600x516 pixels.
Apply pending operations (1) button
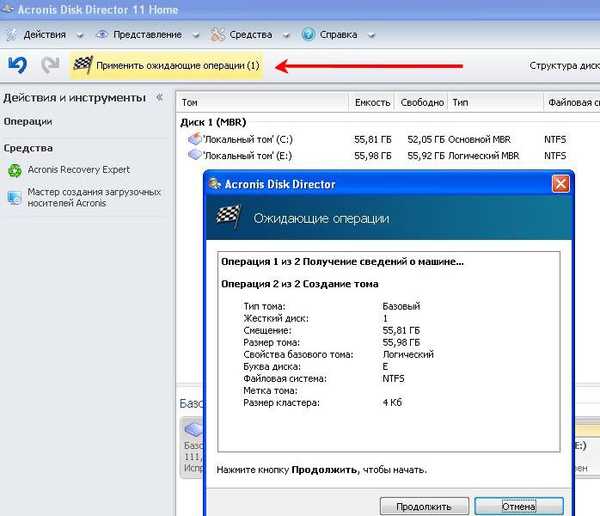tap(166, 65)
